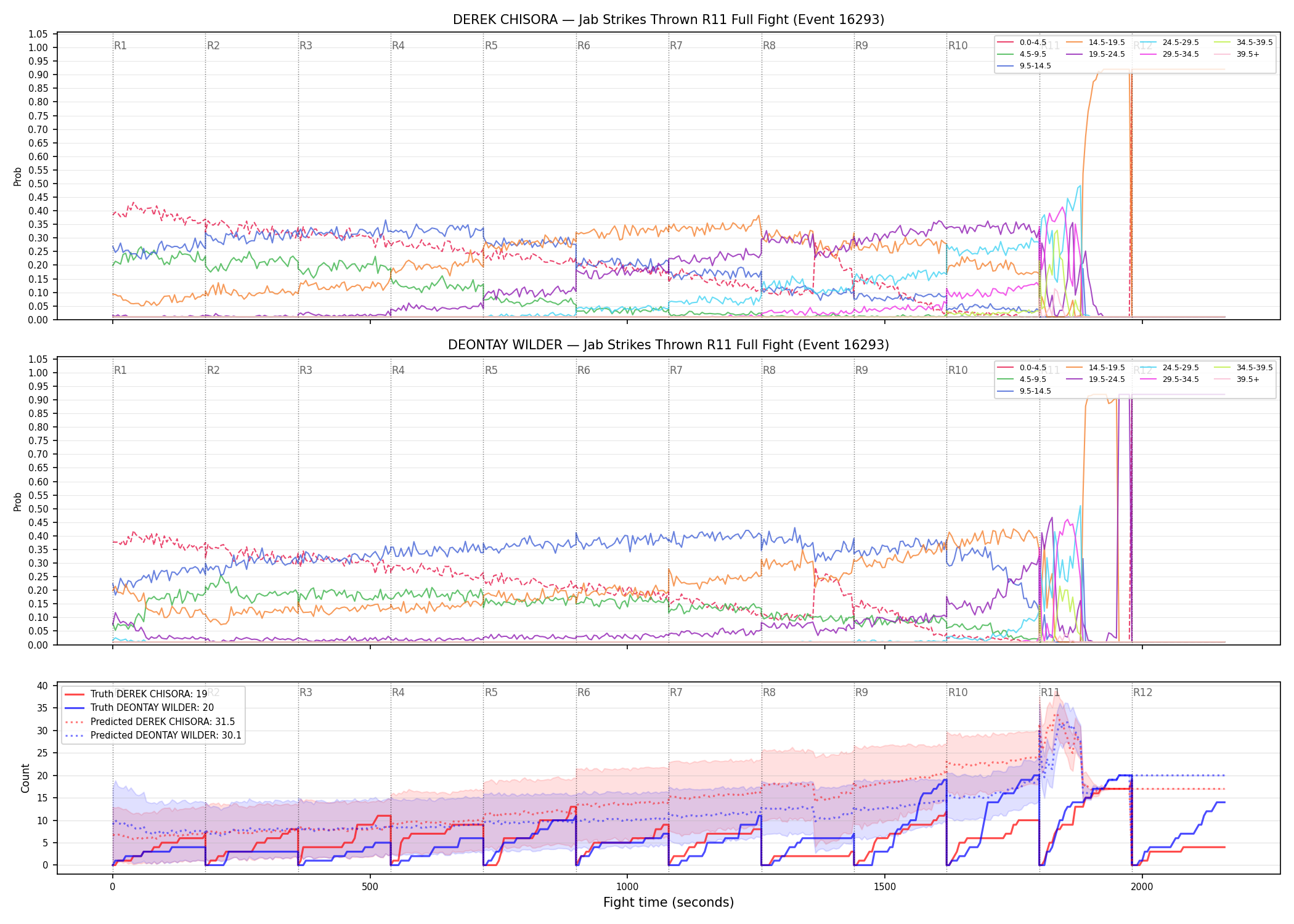Click the 24.5-29.5 legend entry in the Chisora chart

pos(1170,43)
